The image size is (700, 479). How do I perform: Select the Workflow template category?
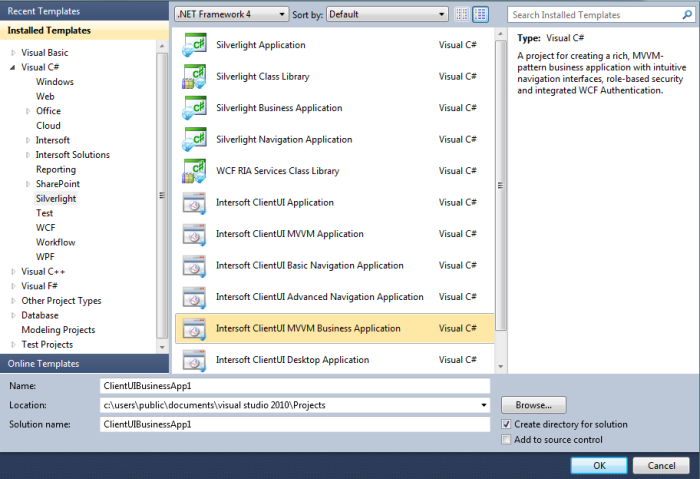point(56,242)
